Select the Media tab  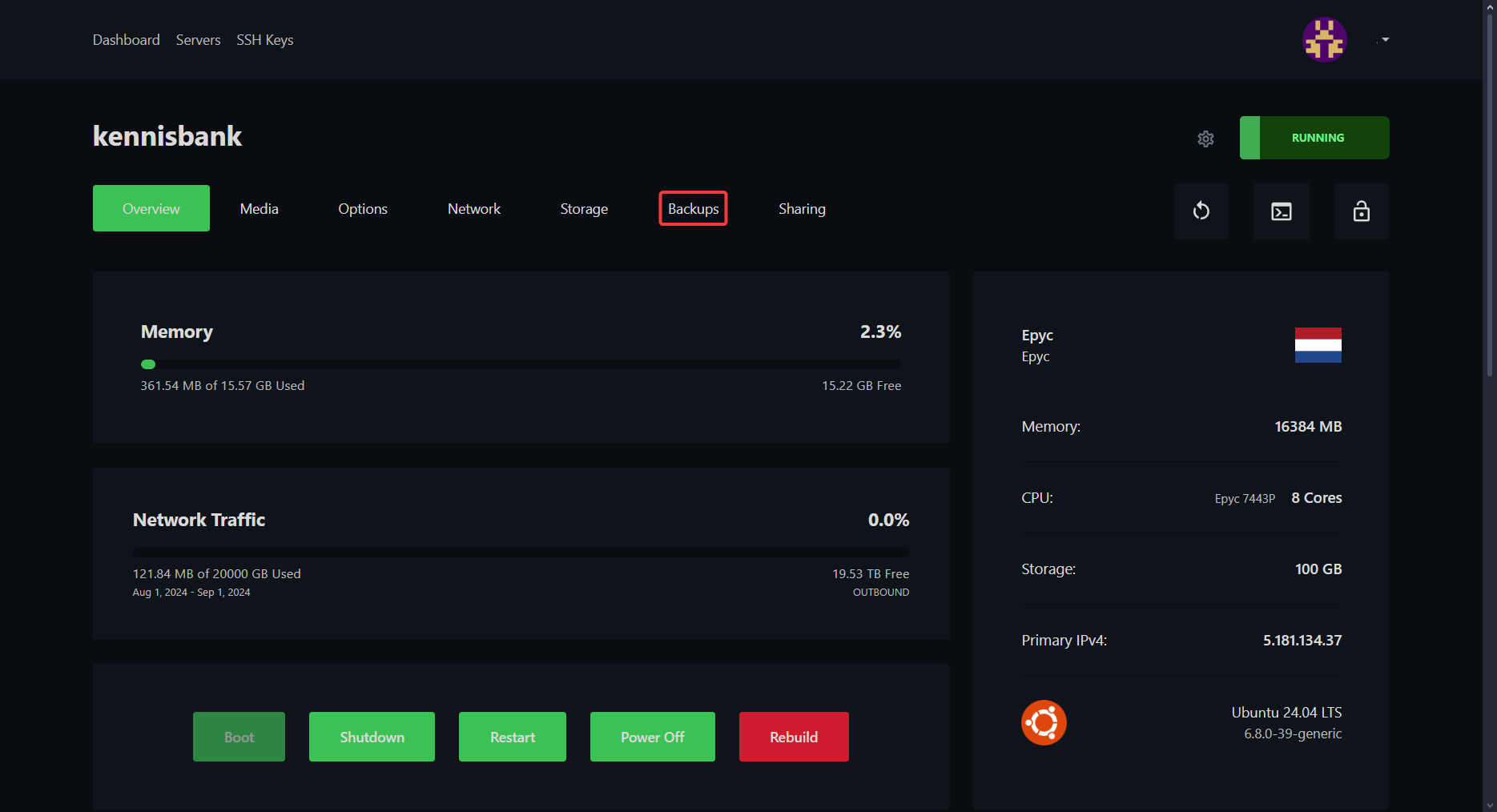point(259,208)
